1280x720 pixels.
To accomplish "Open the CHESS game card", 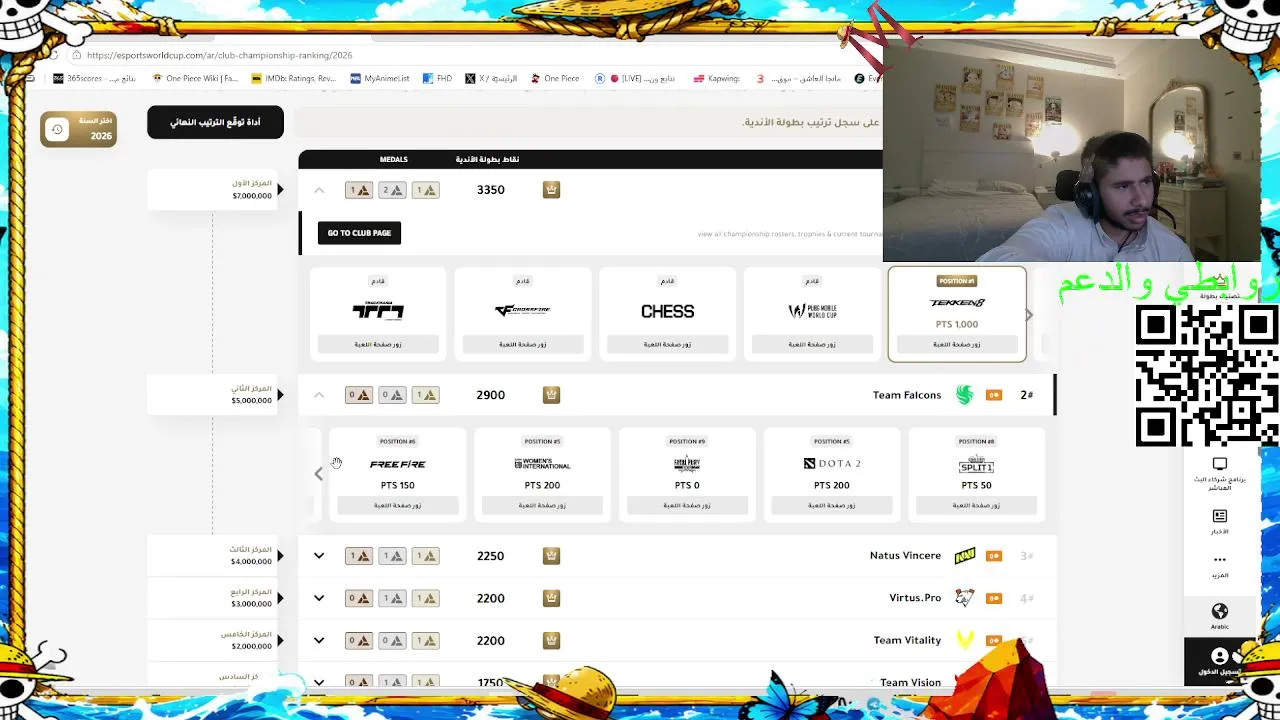I will 667,314.
